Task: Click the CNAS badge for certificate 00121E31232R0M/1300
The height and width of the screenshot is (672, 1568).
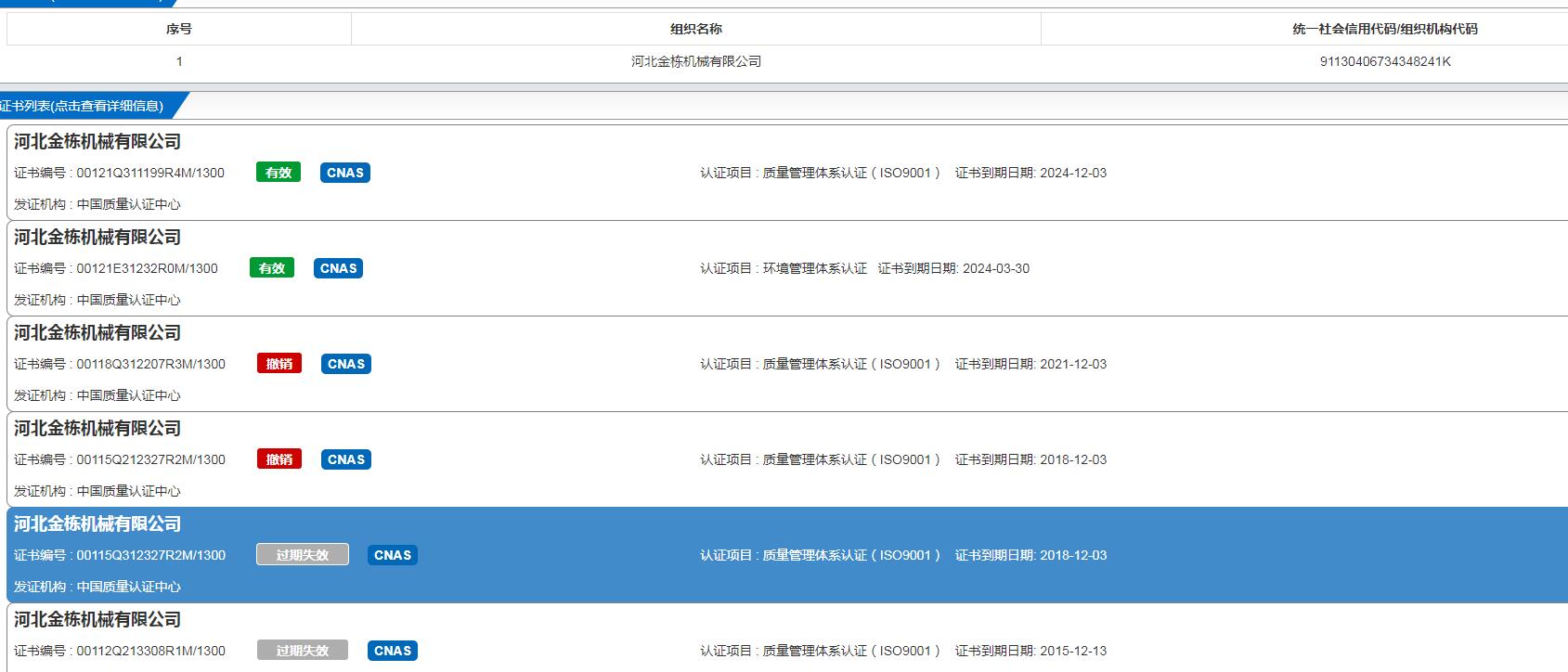Action: tap(339, 268)
